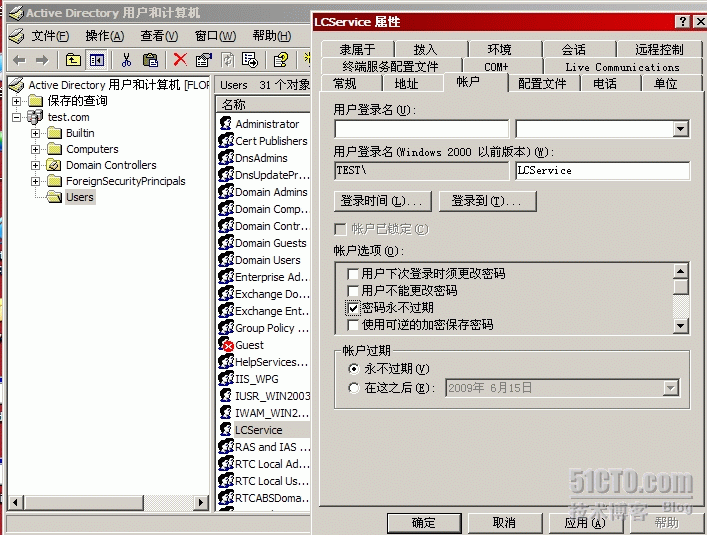Click the Refresh toolbar icon
The height and width of the screenshot is (535, 707).
[x=228, y=60]
